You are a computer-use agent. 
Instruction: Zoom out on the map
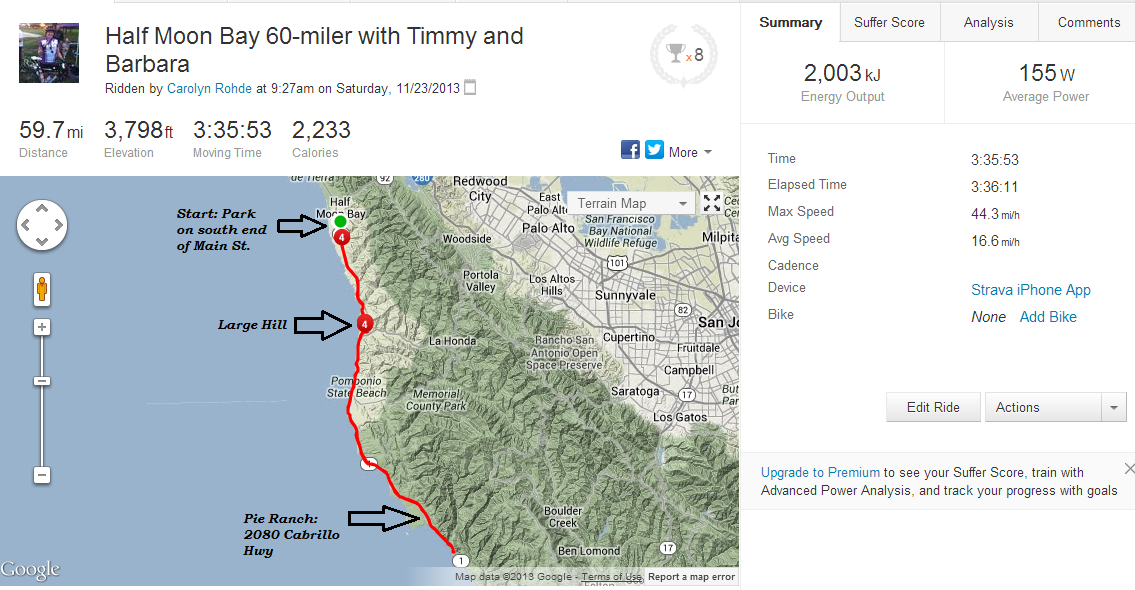pos(42,475)
